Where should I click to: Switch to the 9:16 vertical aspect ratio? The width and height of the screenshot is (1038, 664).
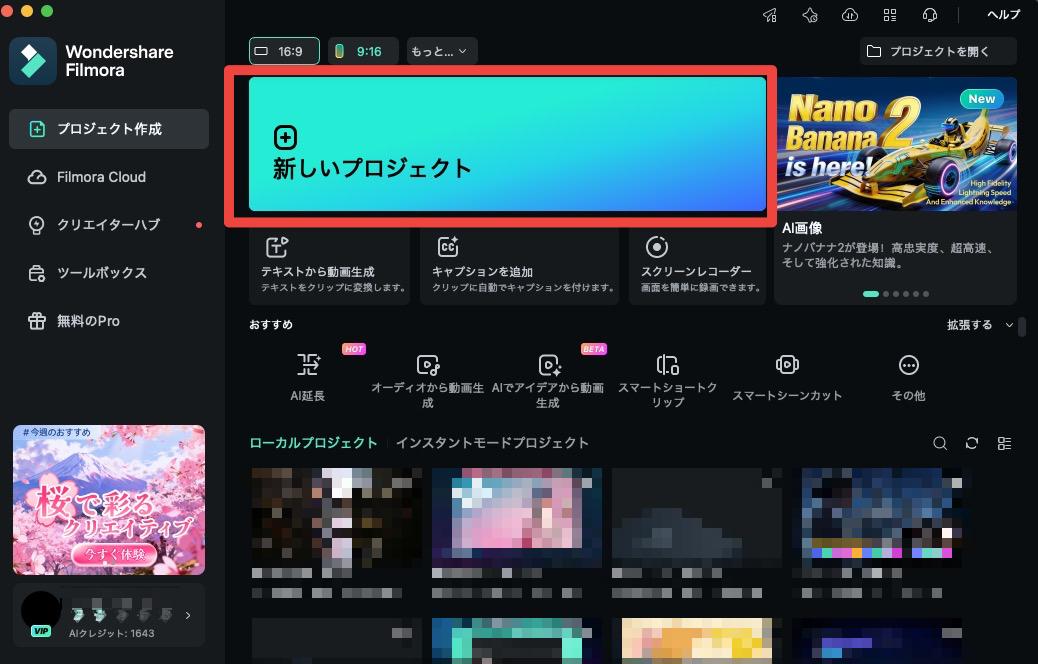tap(362, 50)
